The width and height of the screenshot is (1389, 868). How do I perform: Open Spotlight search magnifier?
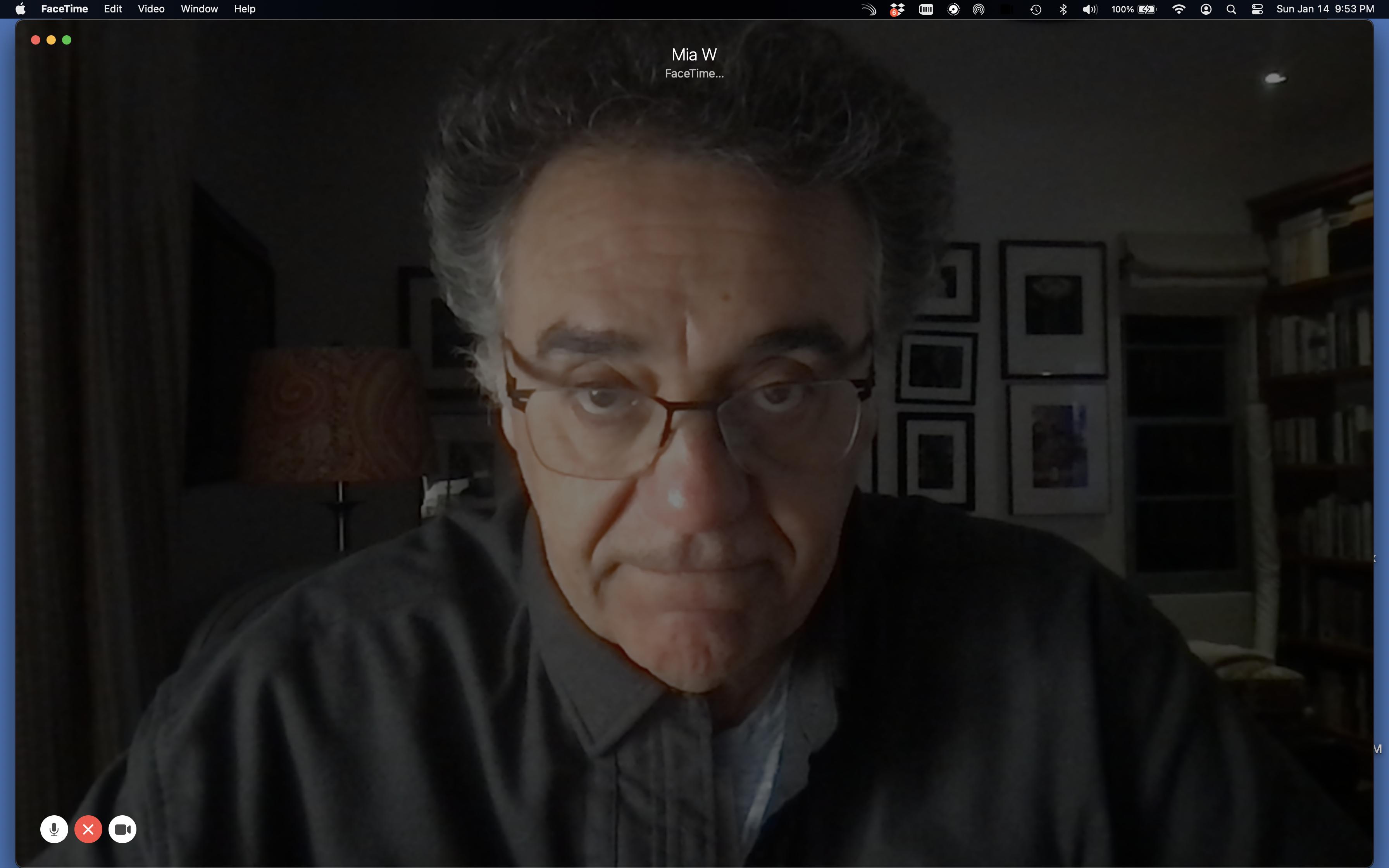(1231, 9)
